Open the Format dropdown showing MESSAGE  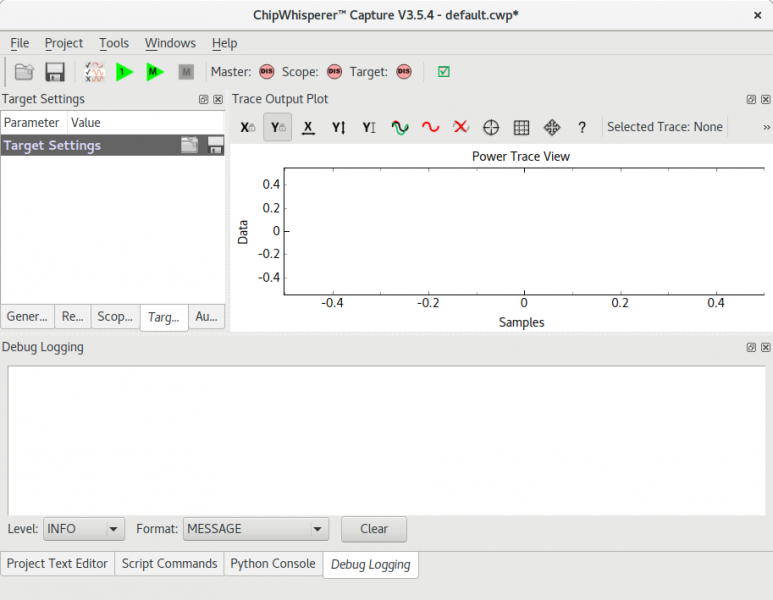[256, 529]
